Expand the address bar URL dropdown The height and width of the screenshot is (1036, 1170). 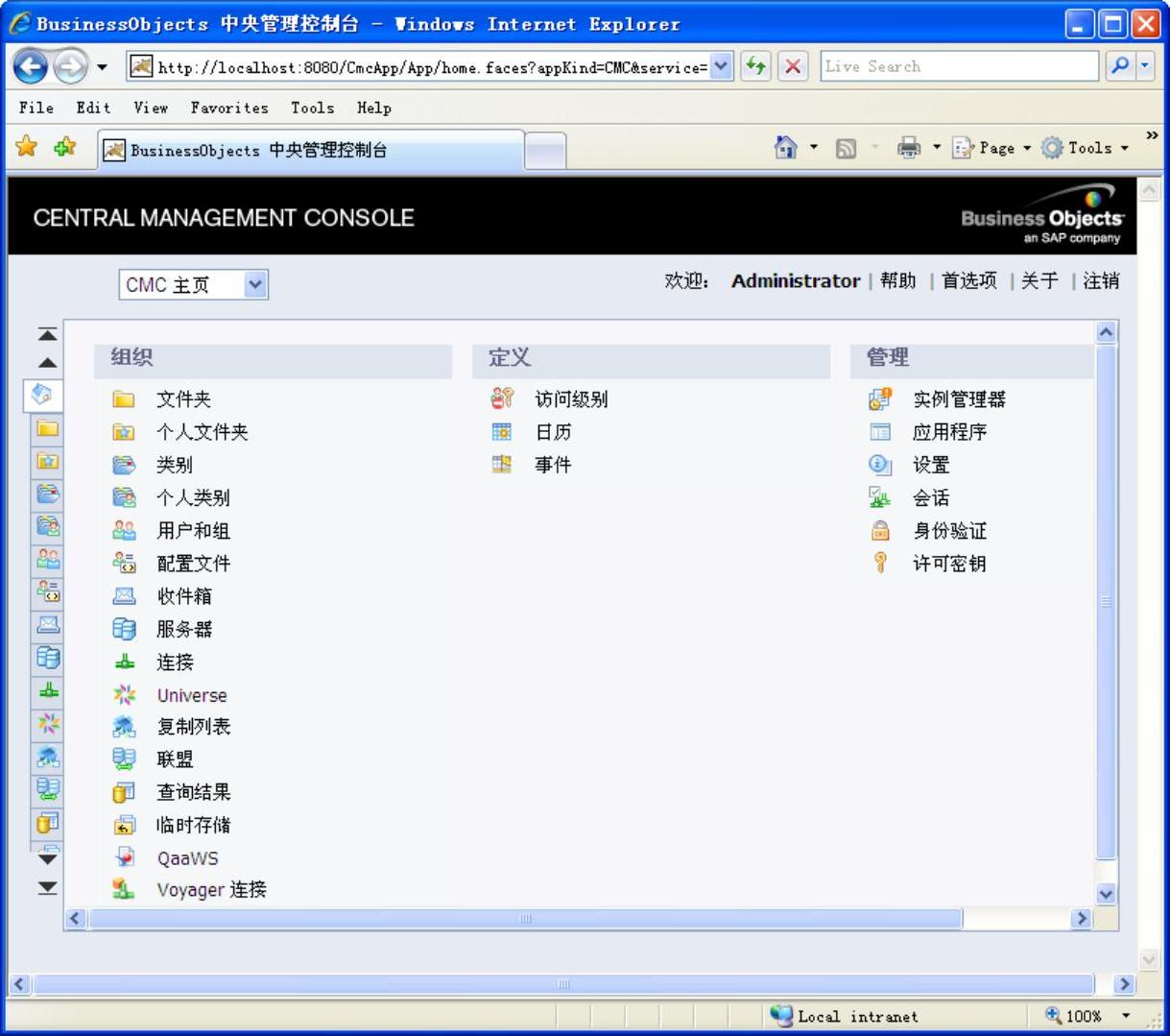(722, 66)
